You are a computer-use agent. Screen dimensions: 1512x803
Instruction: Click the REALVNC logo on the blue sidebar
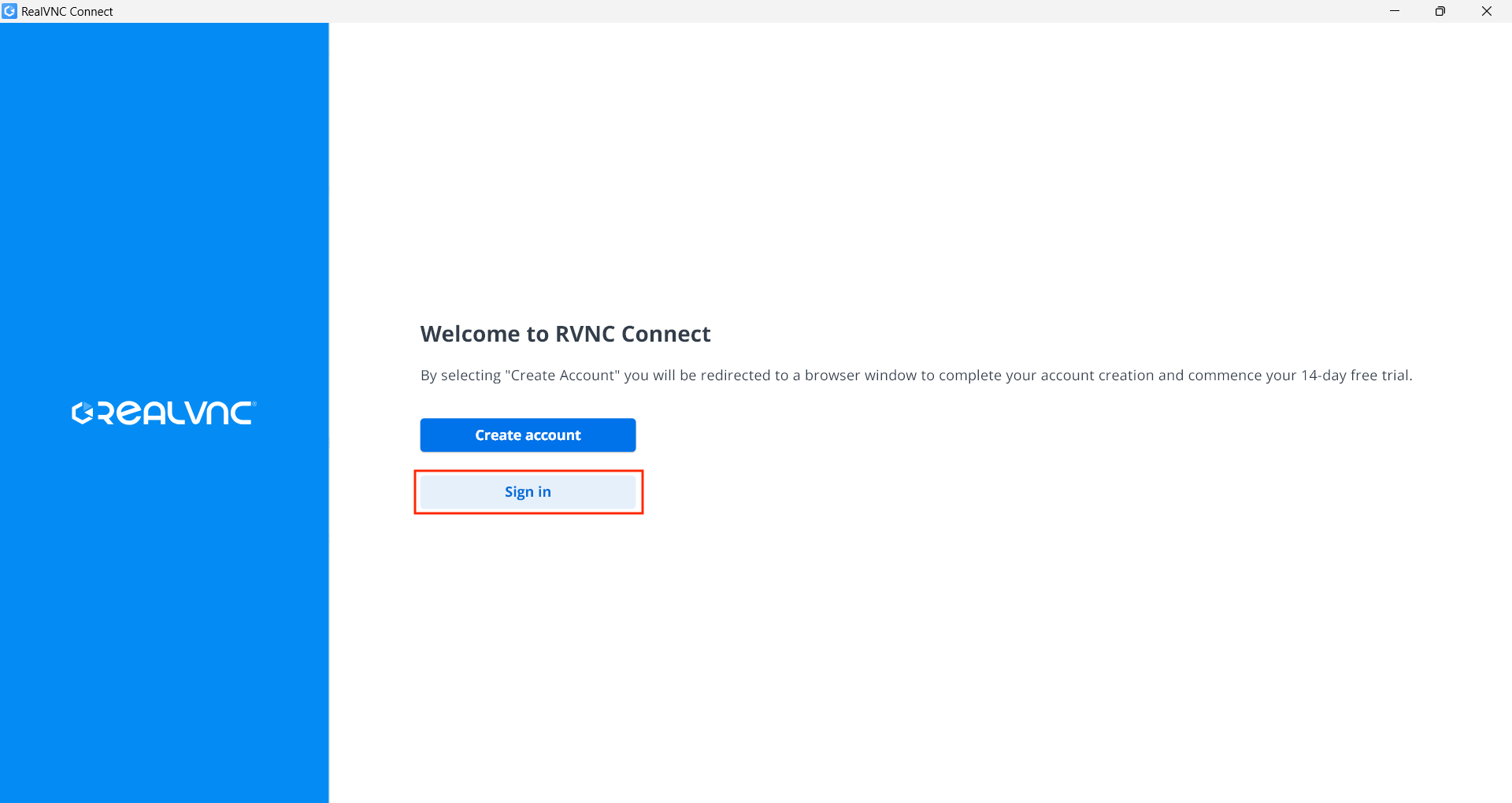pyautogui.click(x=163, y=413)
